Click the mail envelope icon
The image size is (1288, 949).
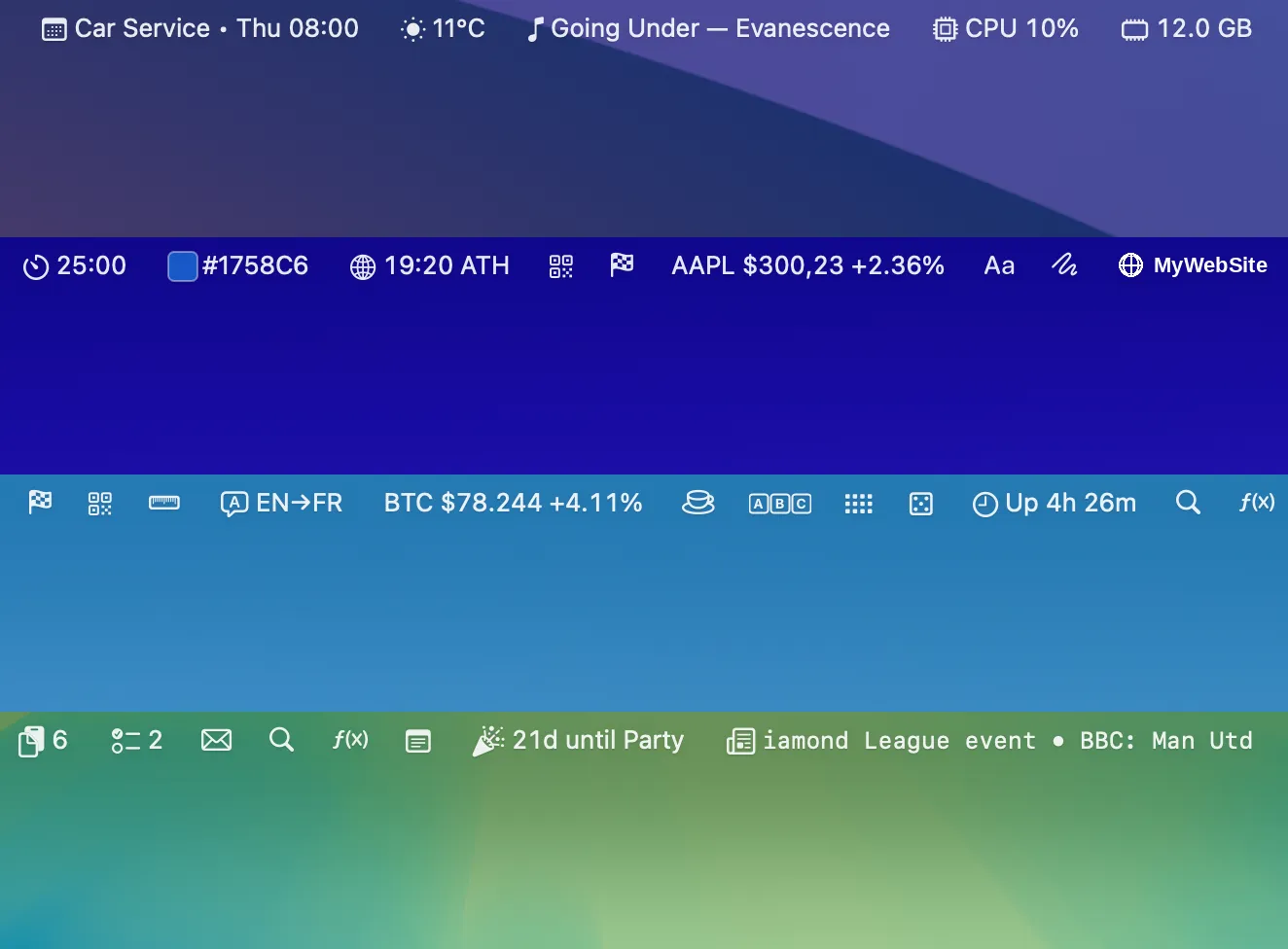[x=216, y=740]
